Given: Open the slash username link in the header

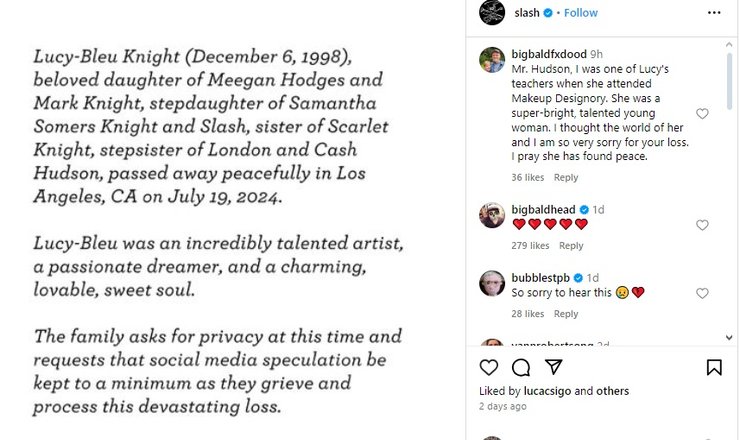Looking at the screenshot, I should [x=527, y=13].
